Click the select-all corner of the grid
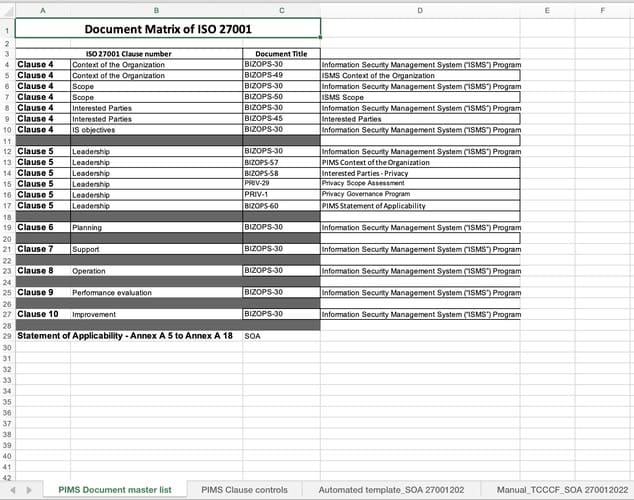 pos(7,10)
